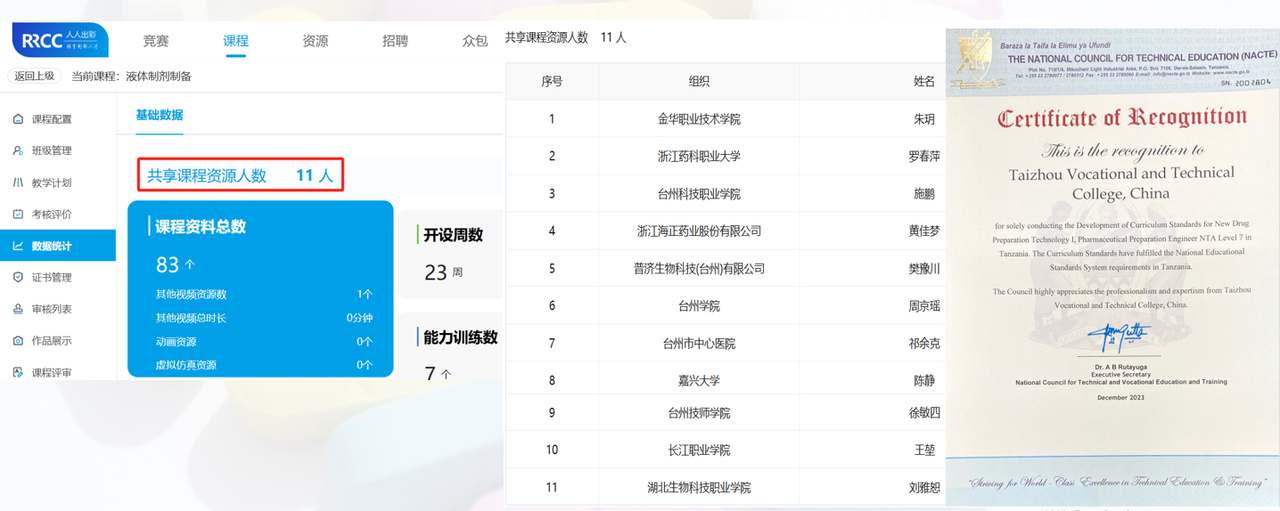Open 课程配置 via its house icon
The width and height of the screenshot is (1280, 511).
pos(18,119)
